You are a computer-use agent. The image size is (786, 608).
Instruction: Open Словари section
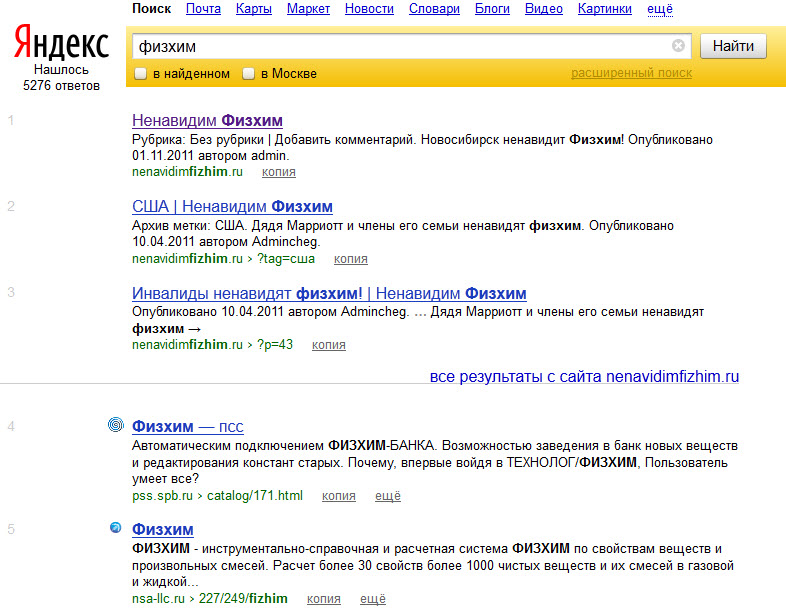pyautogui.click(x=434, y=9)
